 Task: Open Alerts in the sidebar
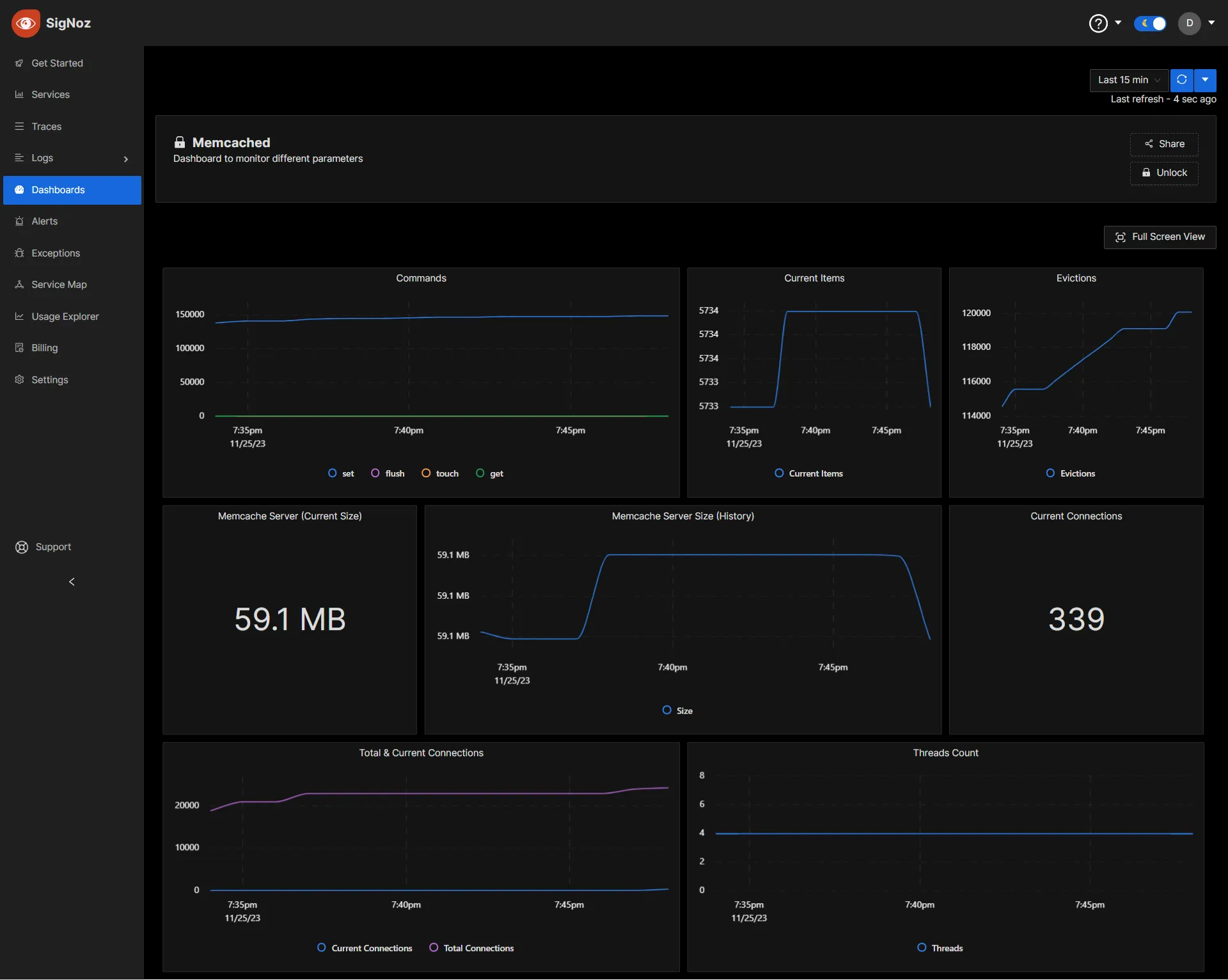point(72,221)
